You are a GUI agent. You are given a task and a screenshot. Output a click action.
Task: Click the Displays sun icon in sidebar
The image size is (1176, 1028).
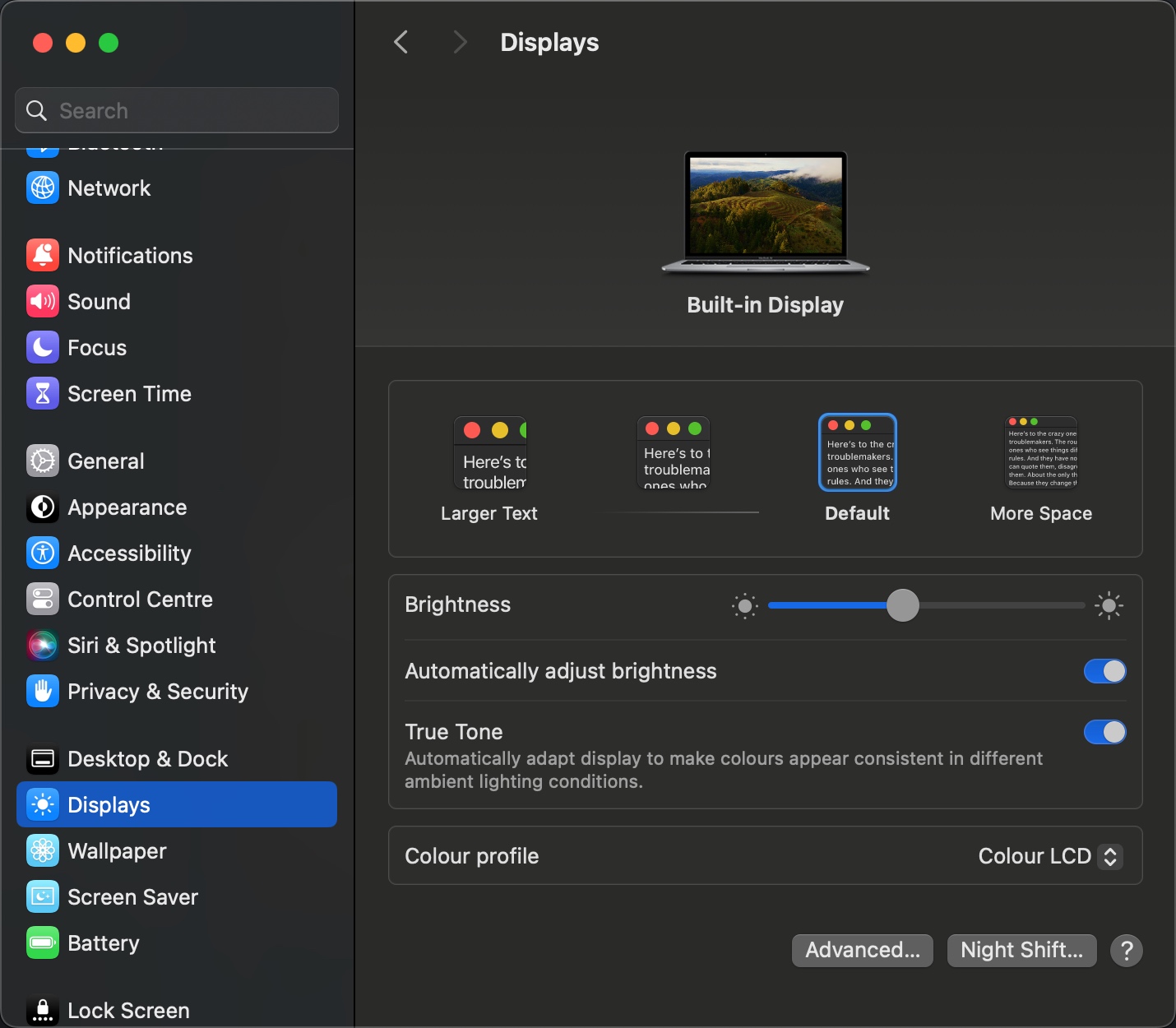click(x=43, y=805)
